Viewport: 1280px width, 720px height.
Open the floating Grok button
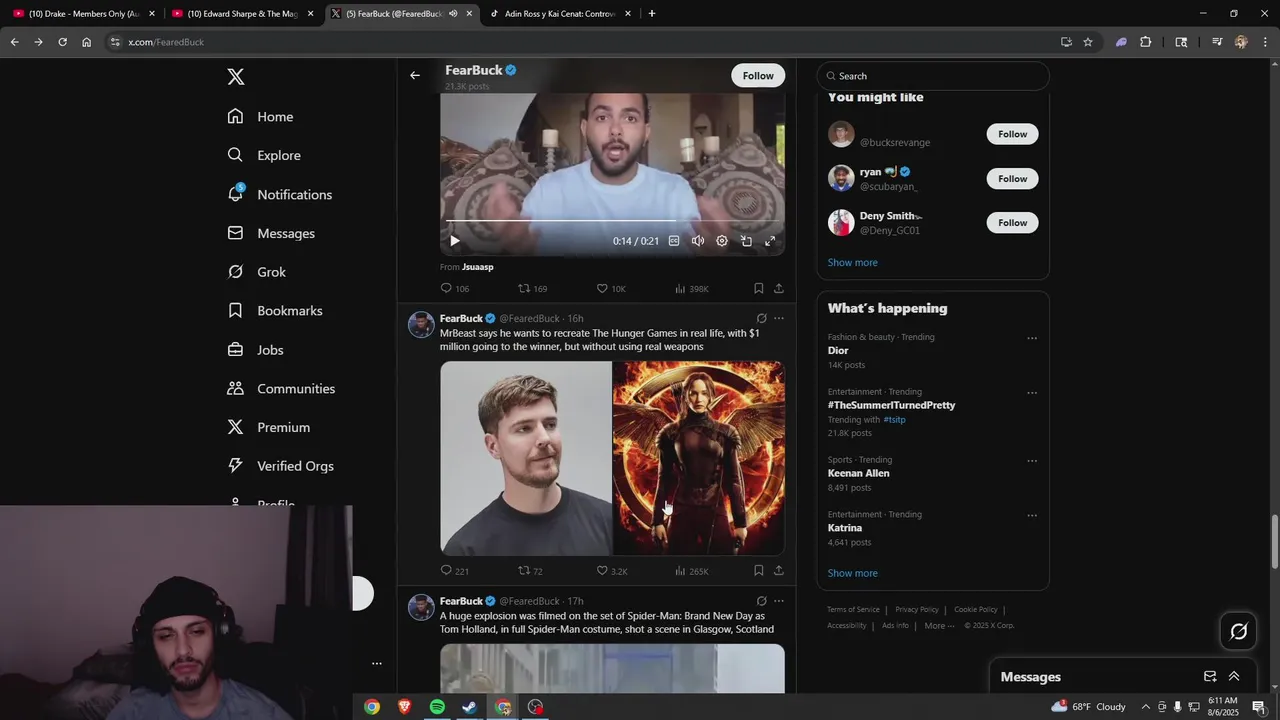tap(1238, 631)
